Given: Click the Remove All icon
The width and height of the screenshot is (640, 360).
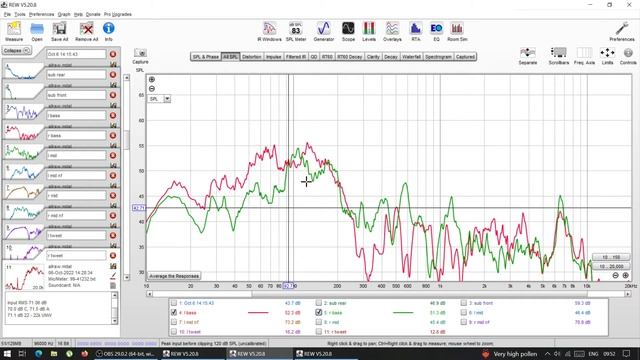Looking at the screenshot, I should (87, 31).
